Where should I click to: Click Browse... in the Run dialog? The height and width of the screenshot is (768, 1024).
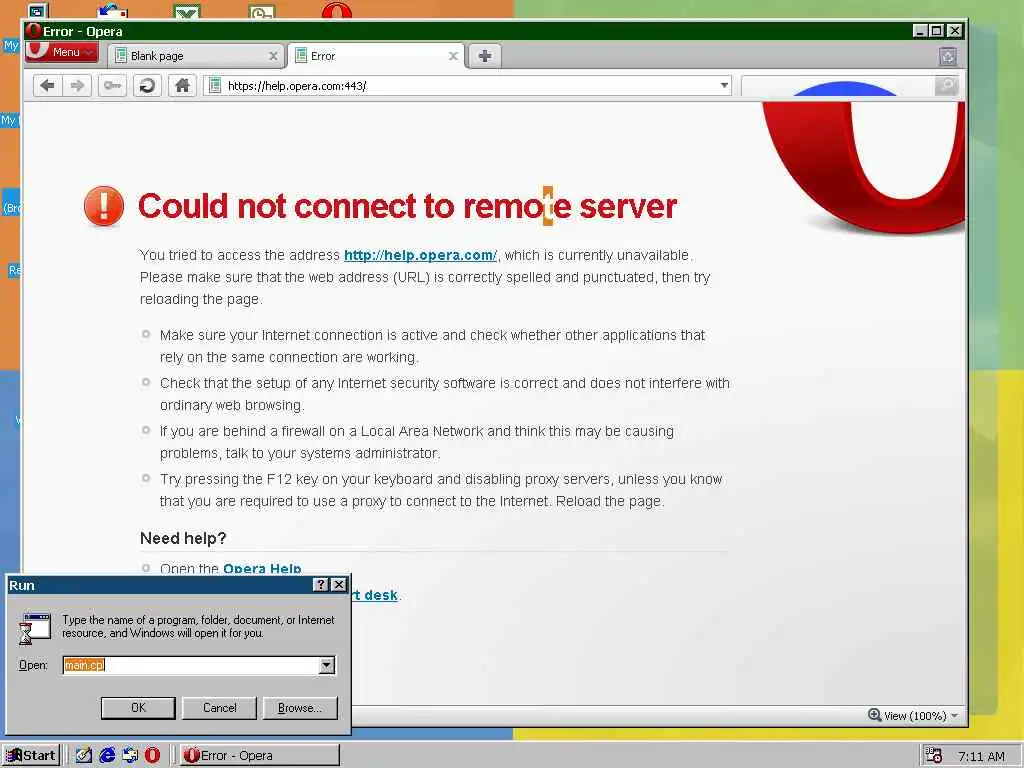[x=300, y=708]
